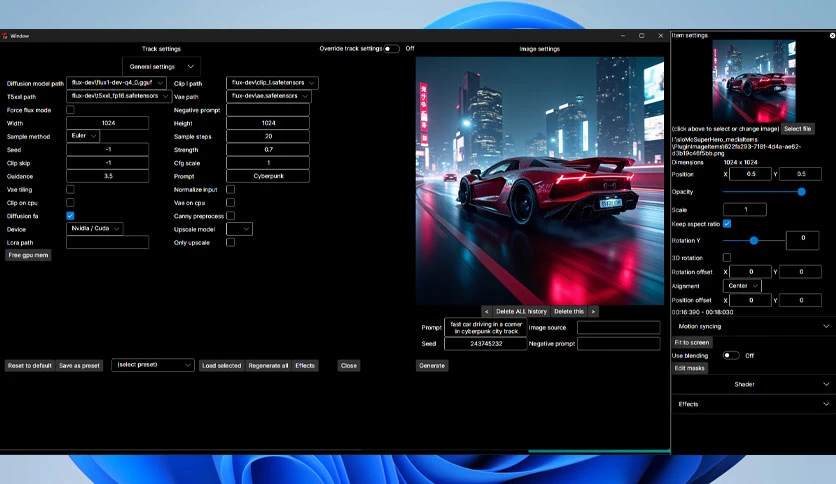This screenshot has width=836, height=484.
Task: Click Negative prompt field in track settings
Action: [268, 110]
